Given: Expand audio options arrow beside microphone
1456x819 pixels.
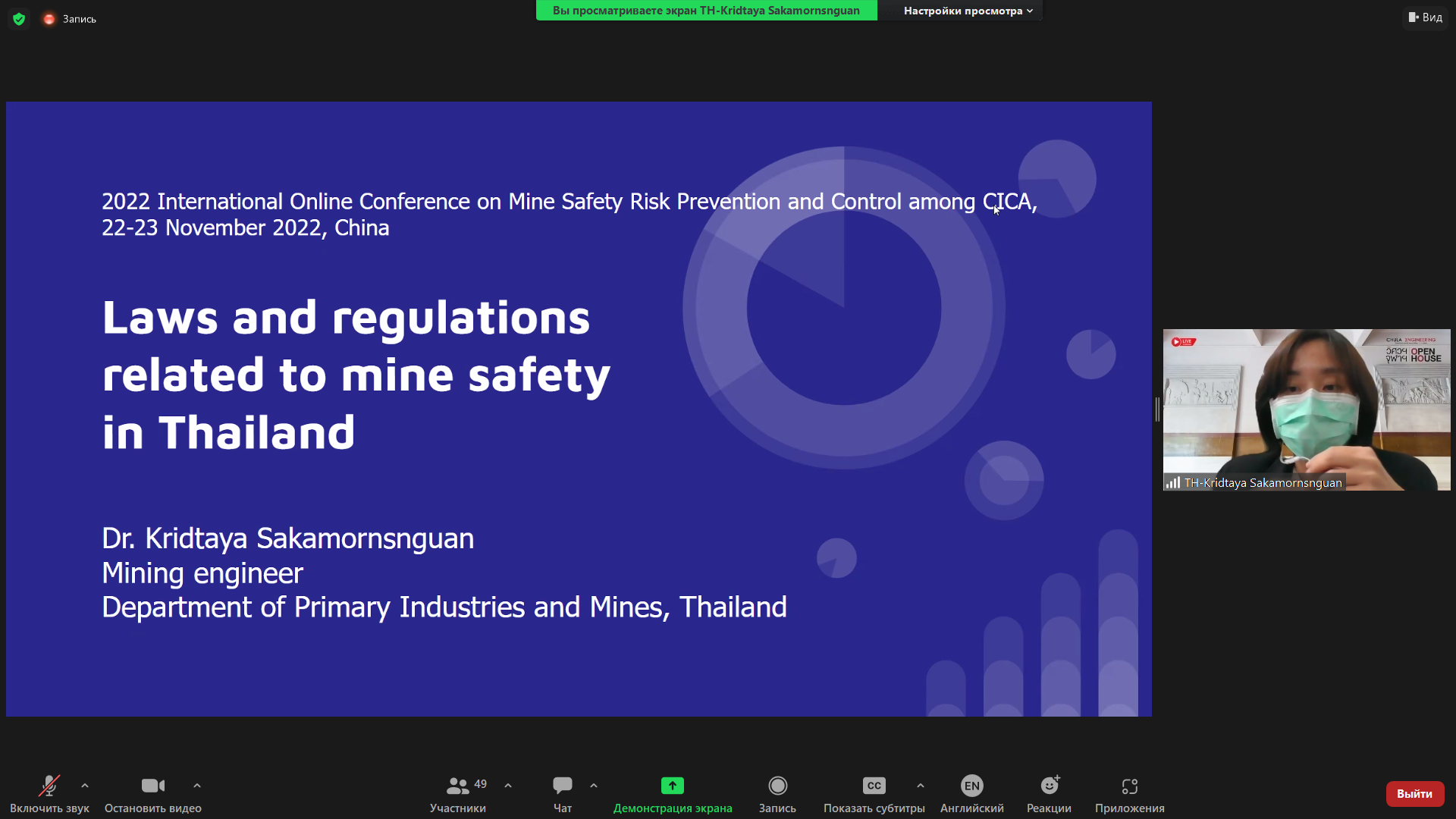Looking at the screenshot, I should pyautogui.click(x=85, y=786).
